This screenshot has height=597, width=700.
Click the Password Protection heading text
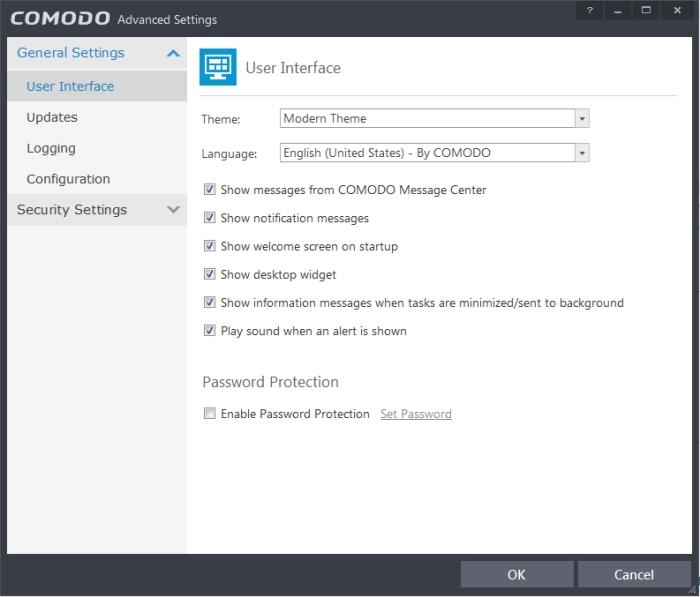click(x=271, y=382)
